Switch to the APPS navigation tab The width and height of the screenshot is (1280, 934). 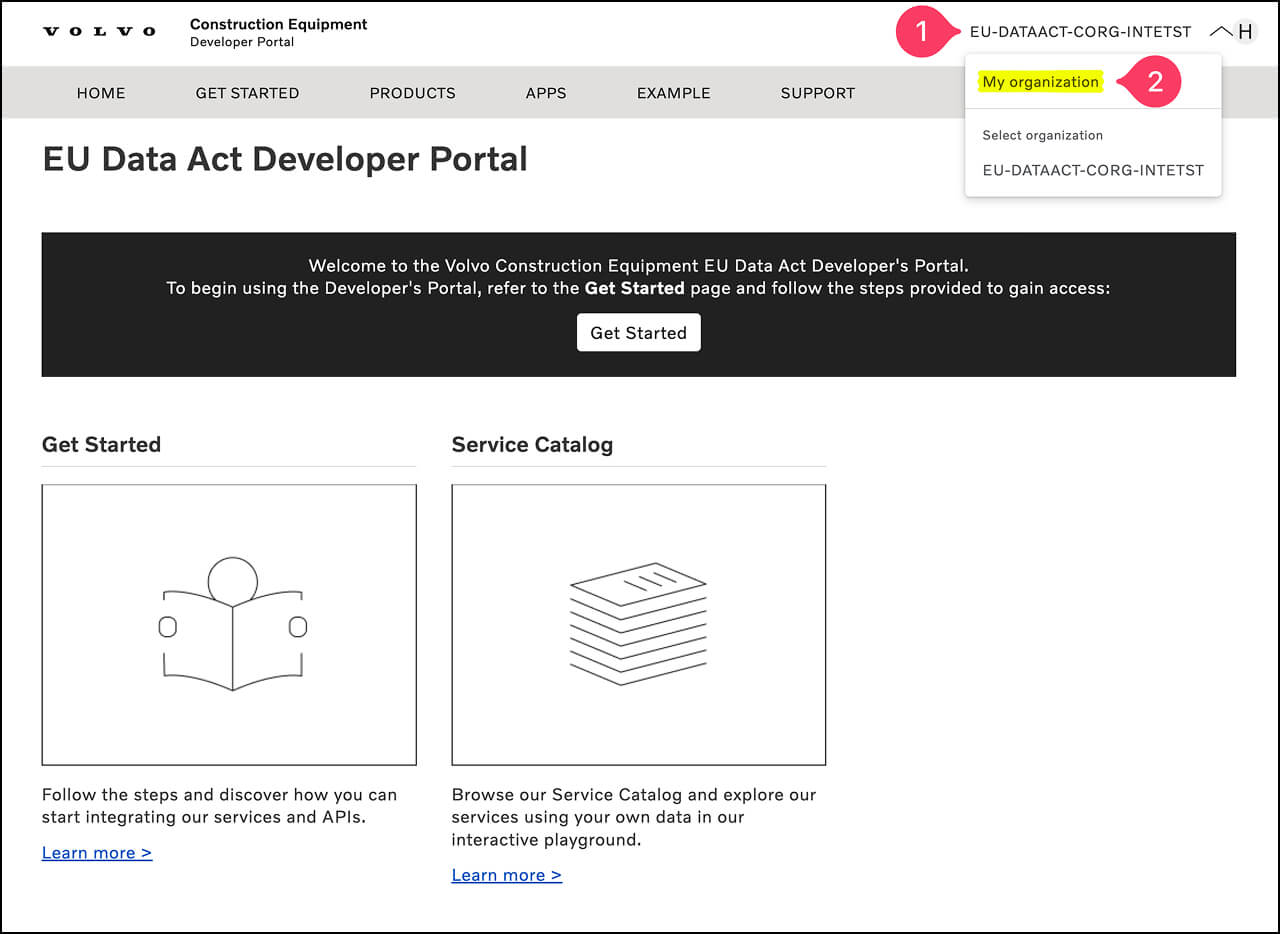(546, 93)
